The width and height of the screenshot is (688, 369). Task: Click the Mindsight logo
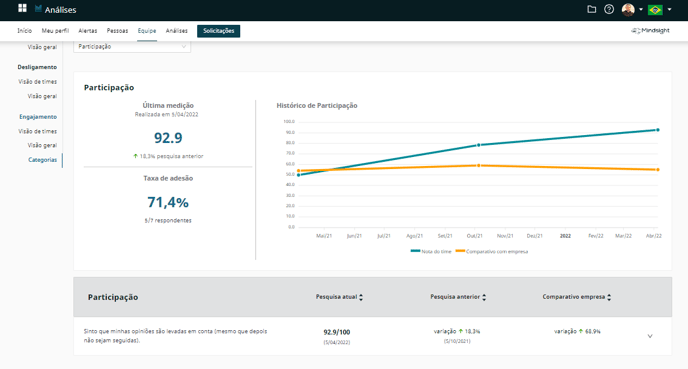650,30
